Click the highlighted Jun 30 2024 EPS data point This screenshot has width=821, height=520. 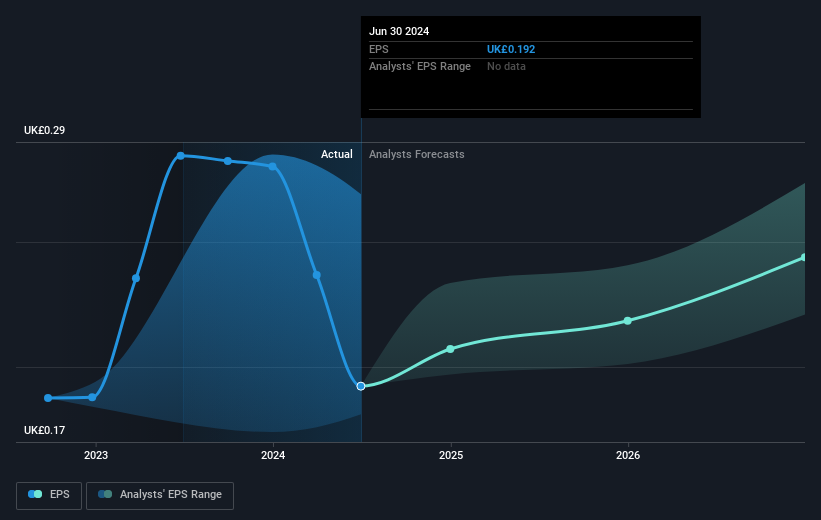pyautogui.click(x=361, y=386)
